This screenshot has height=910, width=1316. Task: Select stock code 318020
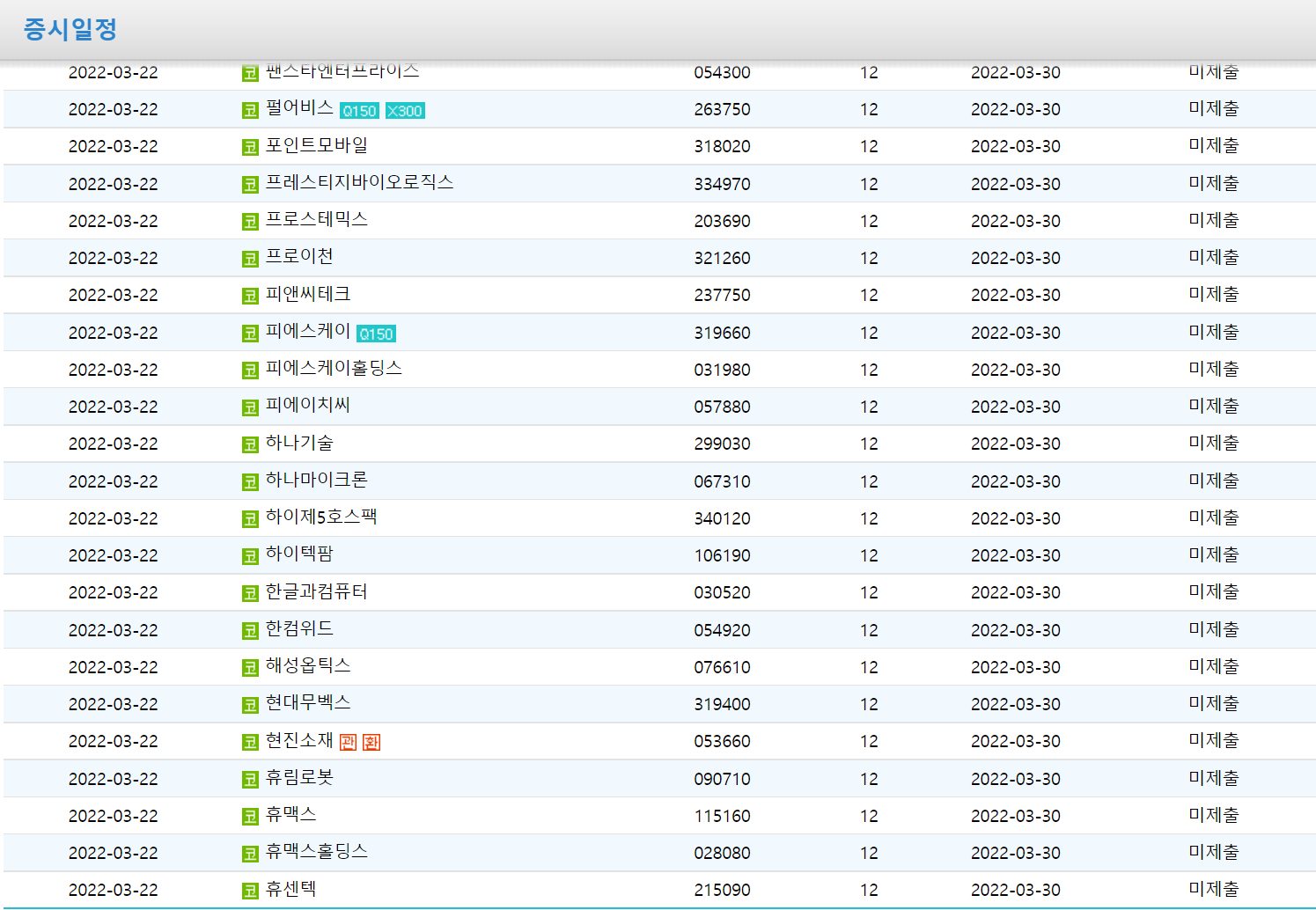click(x=722, y=147)
